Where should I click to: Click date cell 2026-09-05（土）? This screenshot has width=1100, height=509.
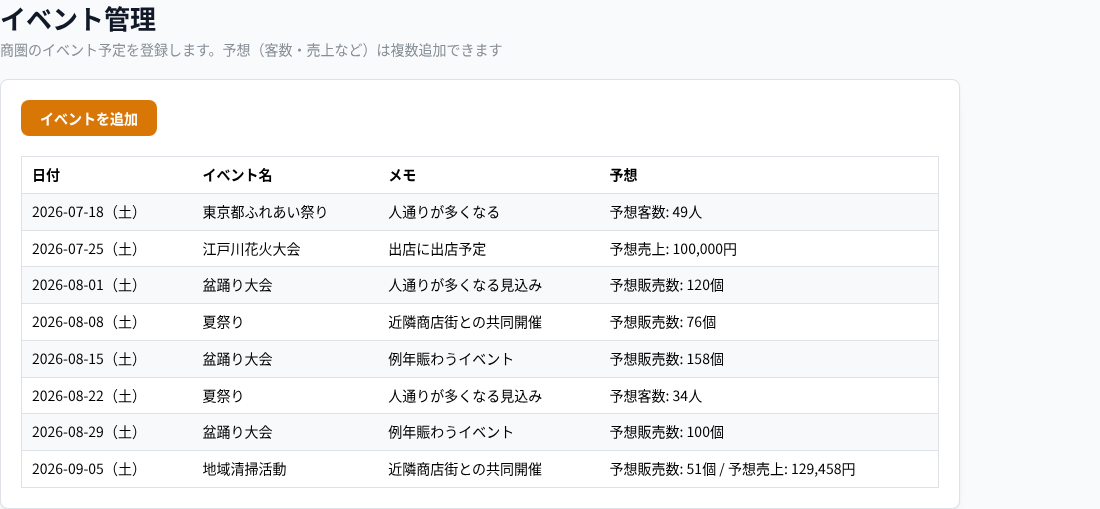(86, 469)
